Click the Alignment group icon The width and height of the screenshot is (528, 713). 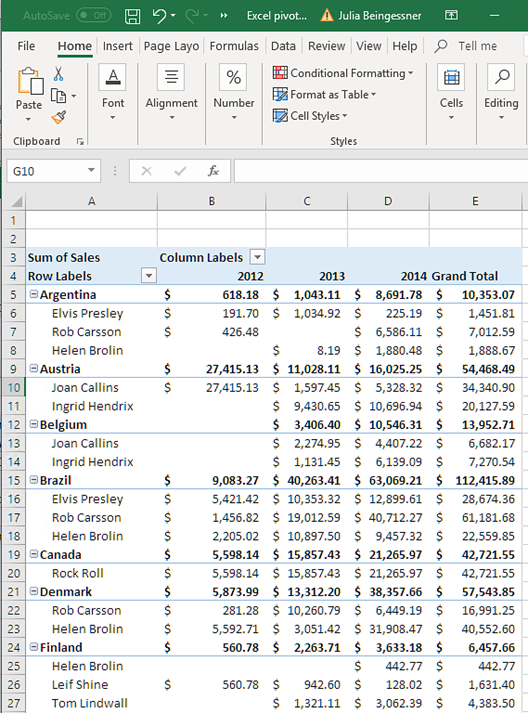pyautogui.click(x=171, y=77)
